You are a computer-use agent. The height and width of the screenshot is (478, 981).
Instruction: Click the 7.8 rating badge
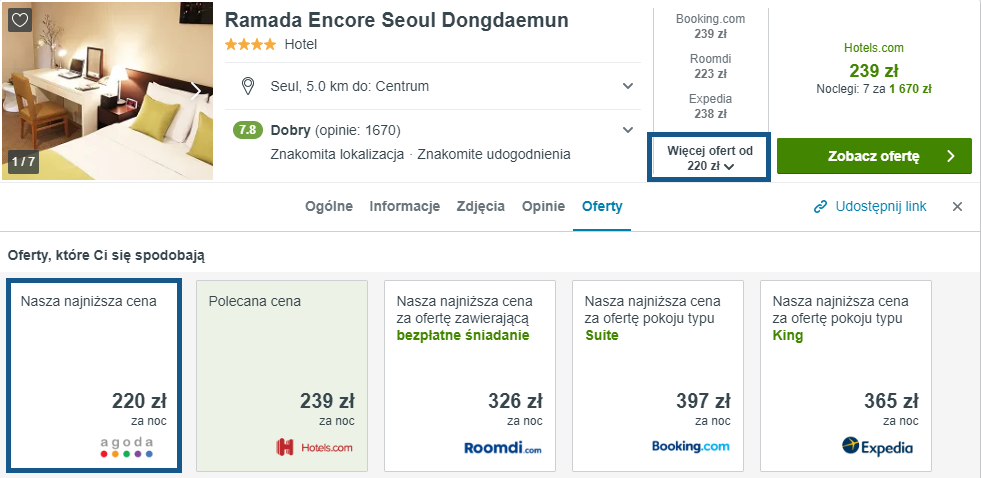[x=248, y=130]
